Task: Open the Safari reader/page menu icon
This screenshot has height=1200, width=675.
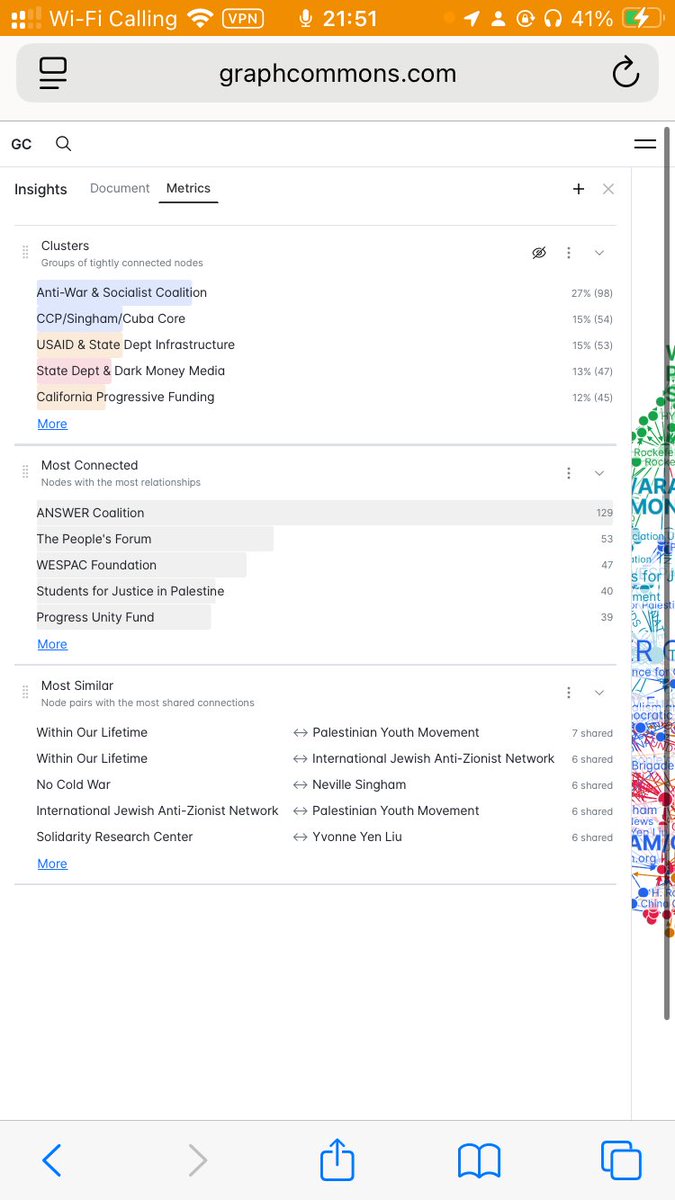Action: coord(53,73)
